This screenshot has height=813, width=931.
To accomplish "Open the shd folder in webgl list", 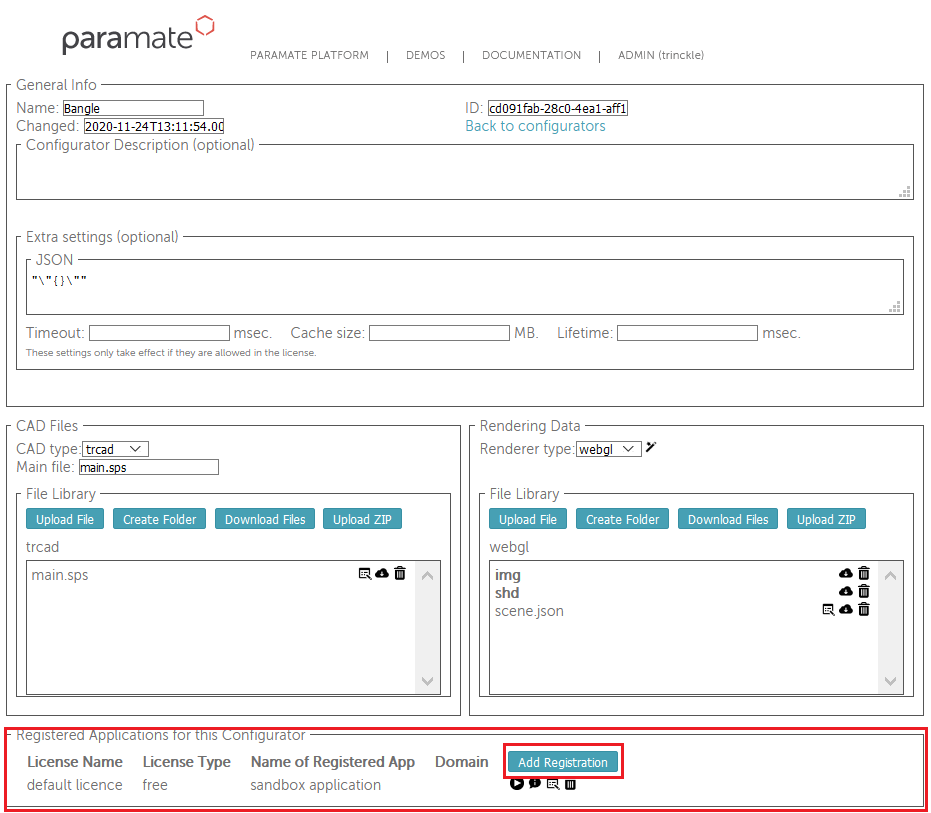I will pos(507,593).
